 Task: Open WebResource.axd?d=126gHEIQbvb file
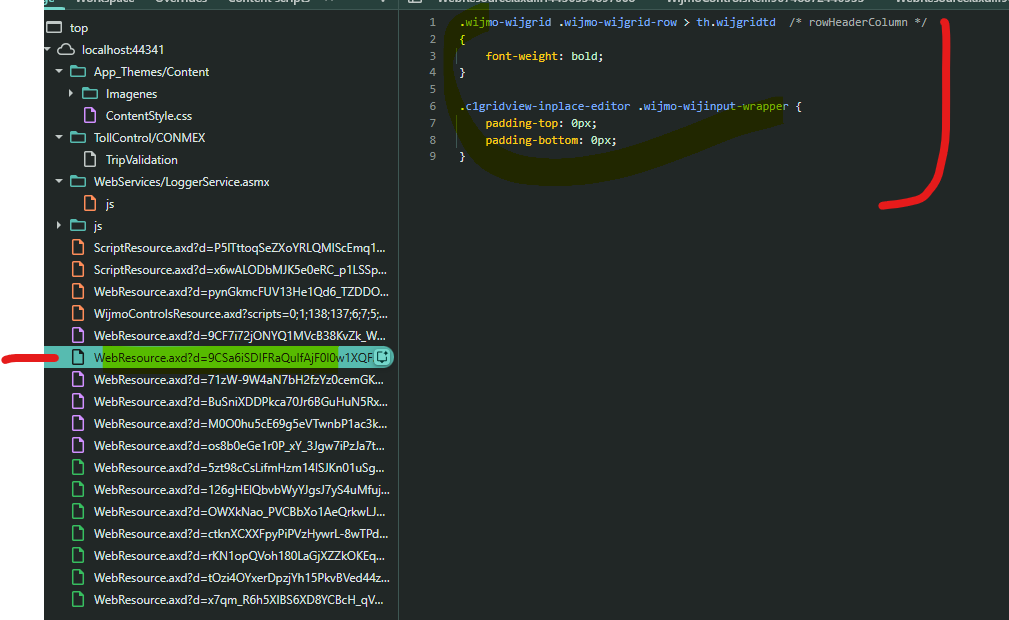[241, 489]
